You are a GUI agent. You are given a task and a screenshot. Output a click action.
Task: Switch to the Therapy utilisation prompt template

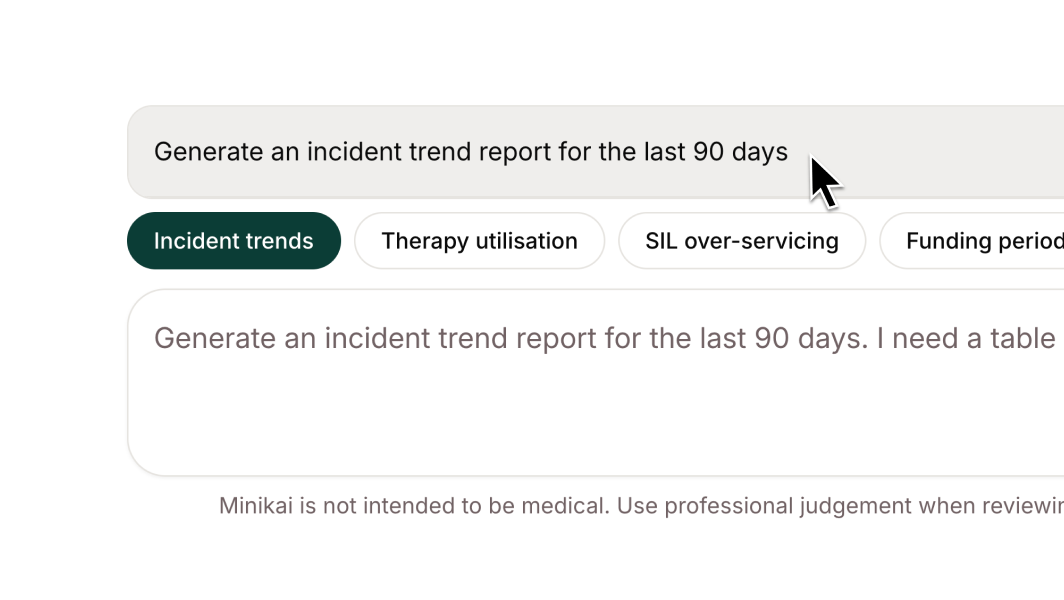click(x=479, y=241)
